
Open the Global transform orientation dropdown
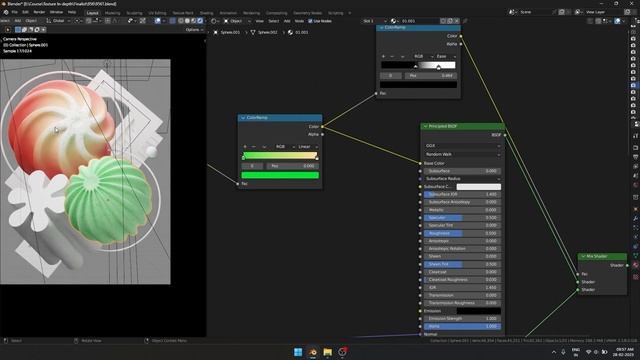coord(59,21)
